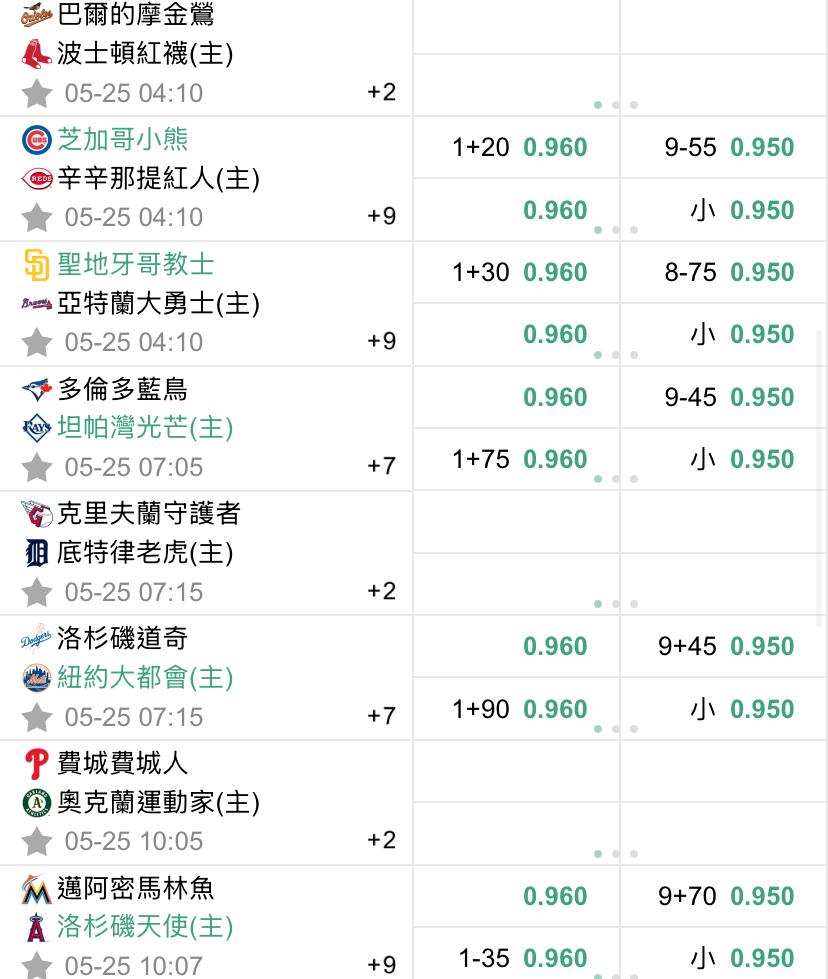This screenshot has height=979, width=828.
Task: Click page dots under Padres odds
Action: click(x=616, y=355)
